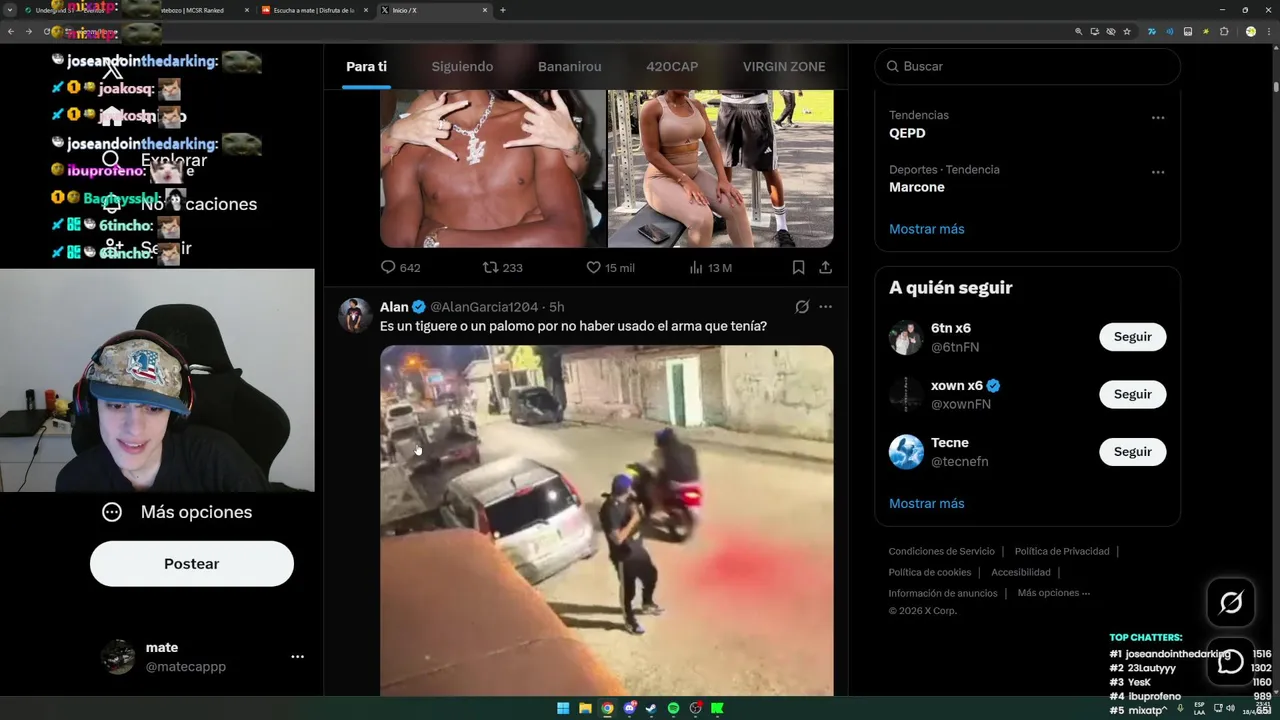
Task: Open 6tn x6 profile avatar
Action: tap(906, 338)
